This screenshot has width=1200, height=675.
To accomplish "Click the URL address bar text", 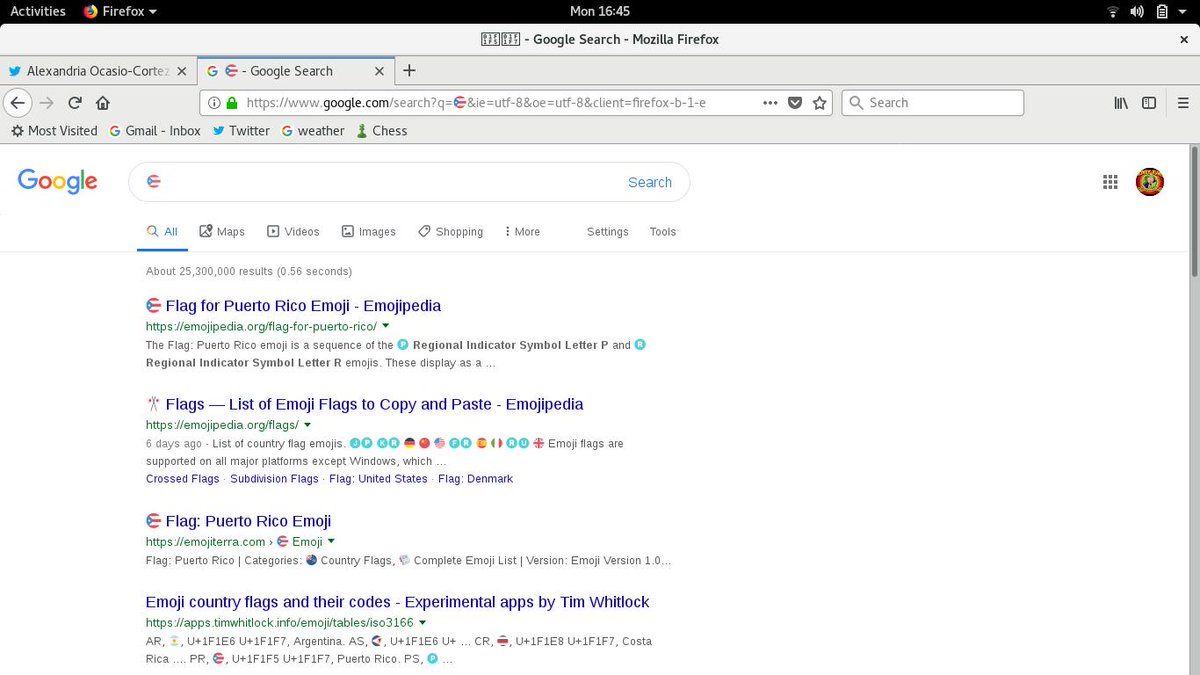I will (x=476, y=102).
